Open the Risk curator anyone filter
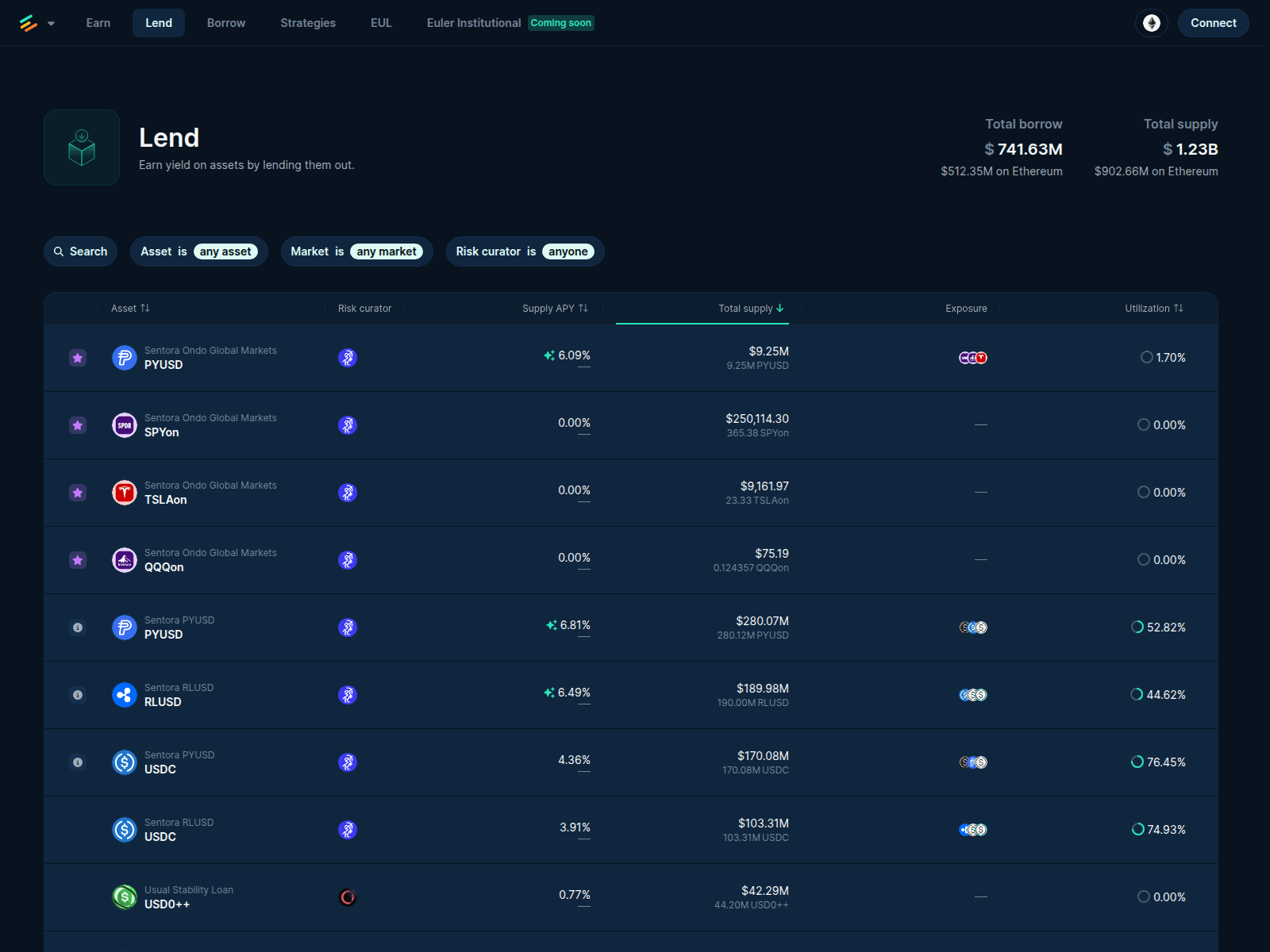The image size is (1270, 952). pyautogui.click(x=525, y=251)
